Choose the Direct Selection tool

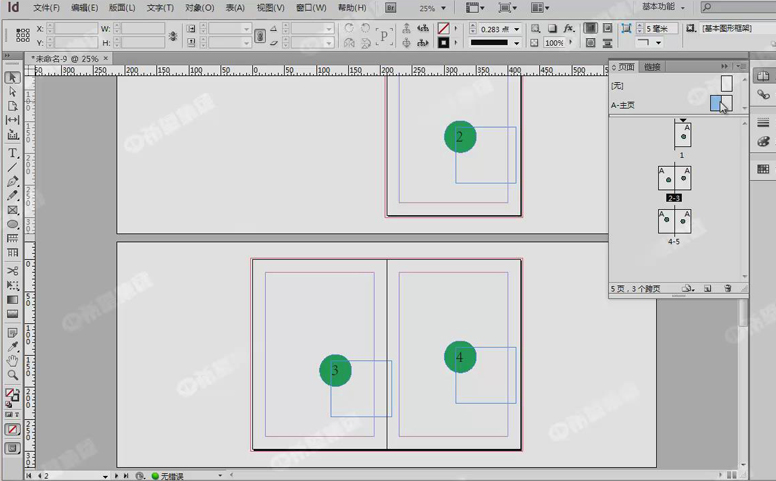pyautogui.click(x=13, y=92)
